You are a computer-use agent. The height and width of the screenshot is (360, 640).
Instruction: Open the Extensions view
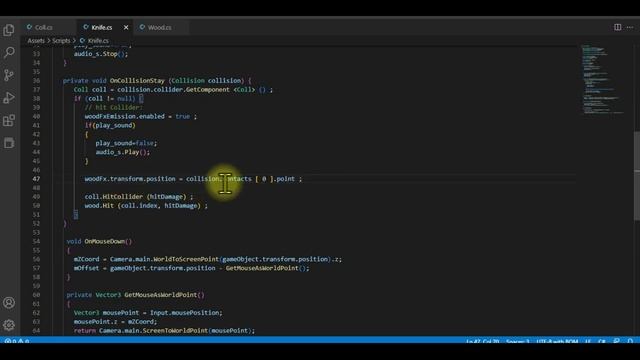point(9,121)
